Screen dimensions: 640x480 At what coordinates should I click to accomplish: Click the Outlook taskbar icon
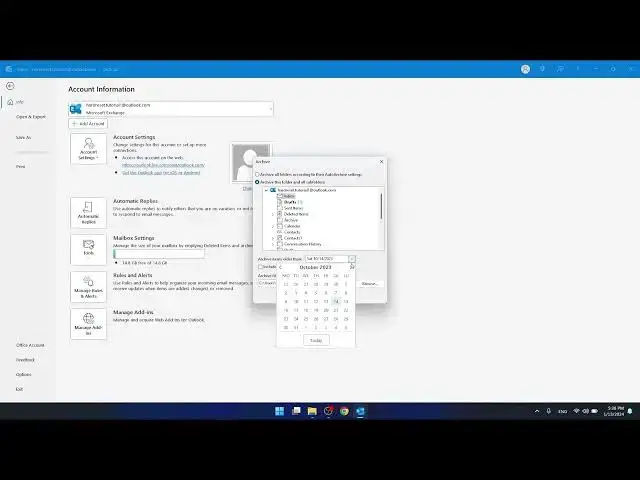coord(360,411)
